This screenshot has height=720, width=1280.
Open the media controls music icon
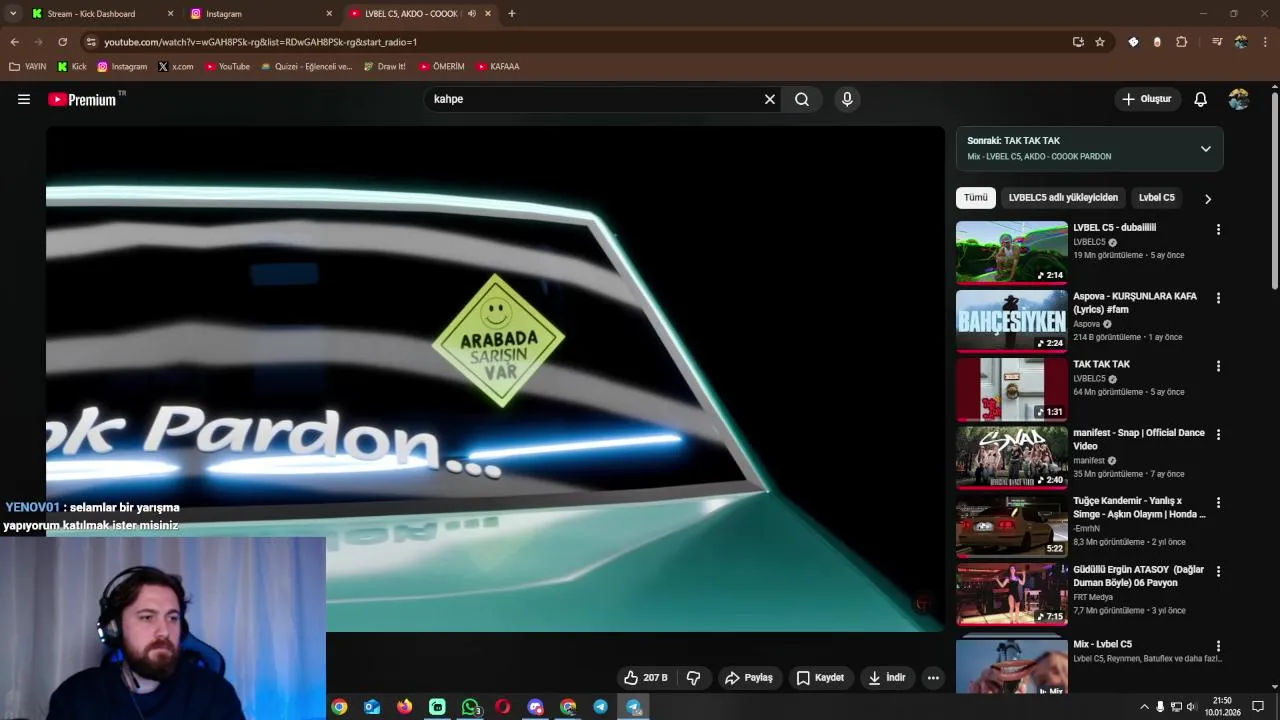click(x=1216, y=42)
